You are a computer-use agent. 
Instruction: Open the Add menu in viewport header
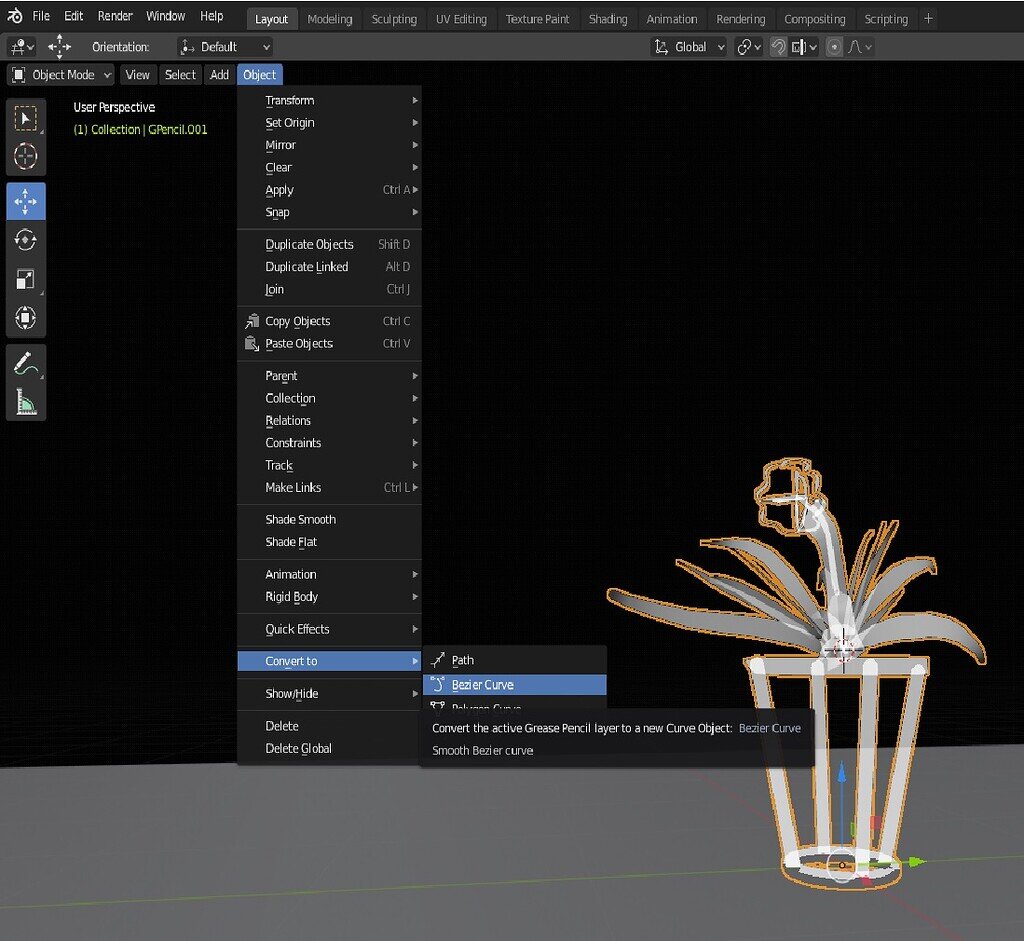[x=219, y=75]
